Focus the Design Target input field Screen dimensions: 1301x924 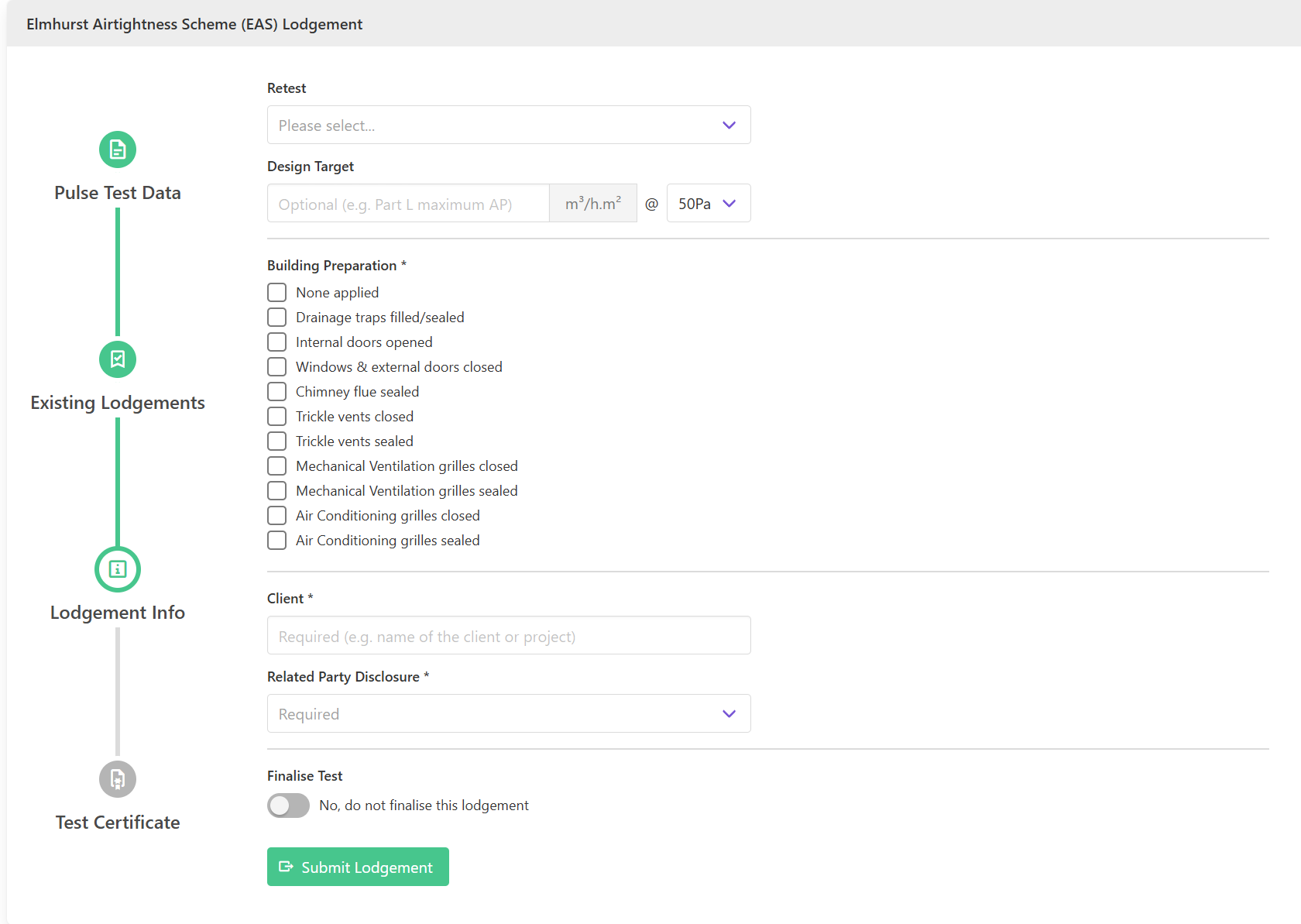point(408,204)
